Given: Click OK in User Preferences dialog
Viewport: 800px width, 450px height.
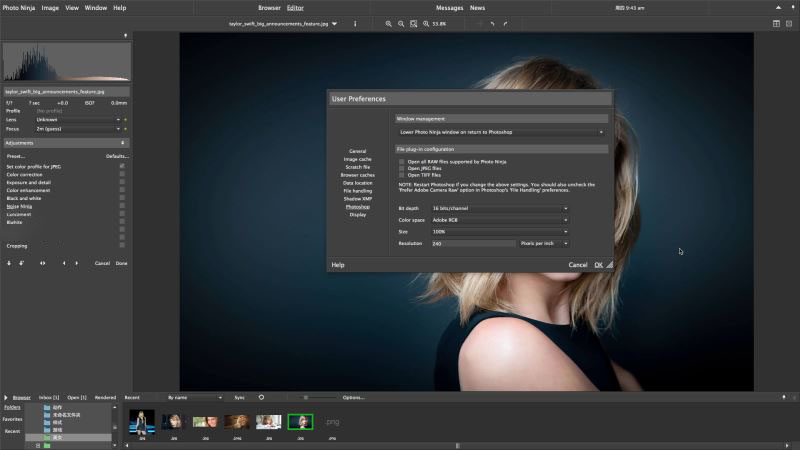Looking at the screenshot, I should click(598, 265).
